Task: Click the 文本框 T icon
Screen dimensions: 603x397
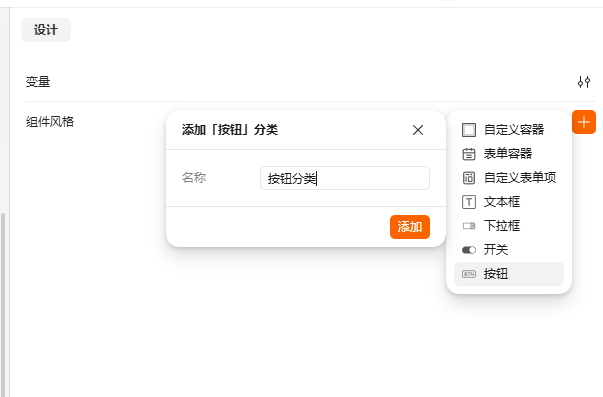Action: pos(469,202)
